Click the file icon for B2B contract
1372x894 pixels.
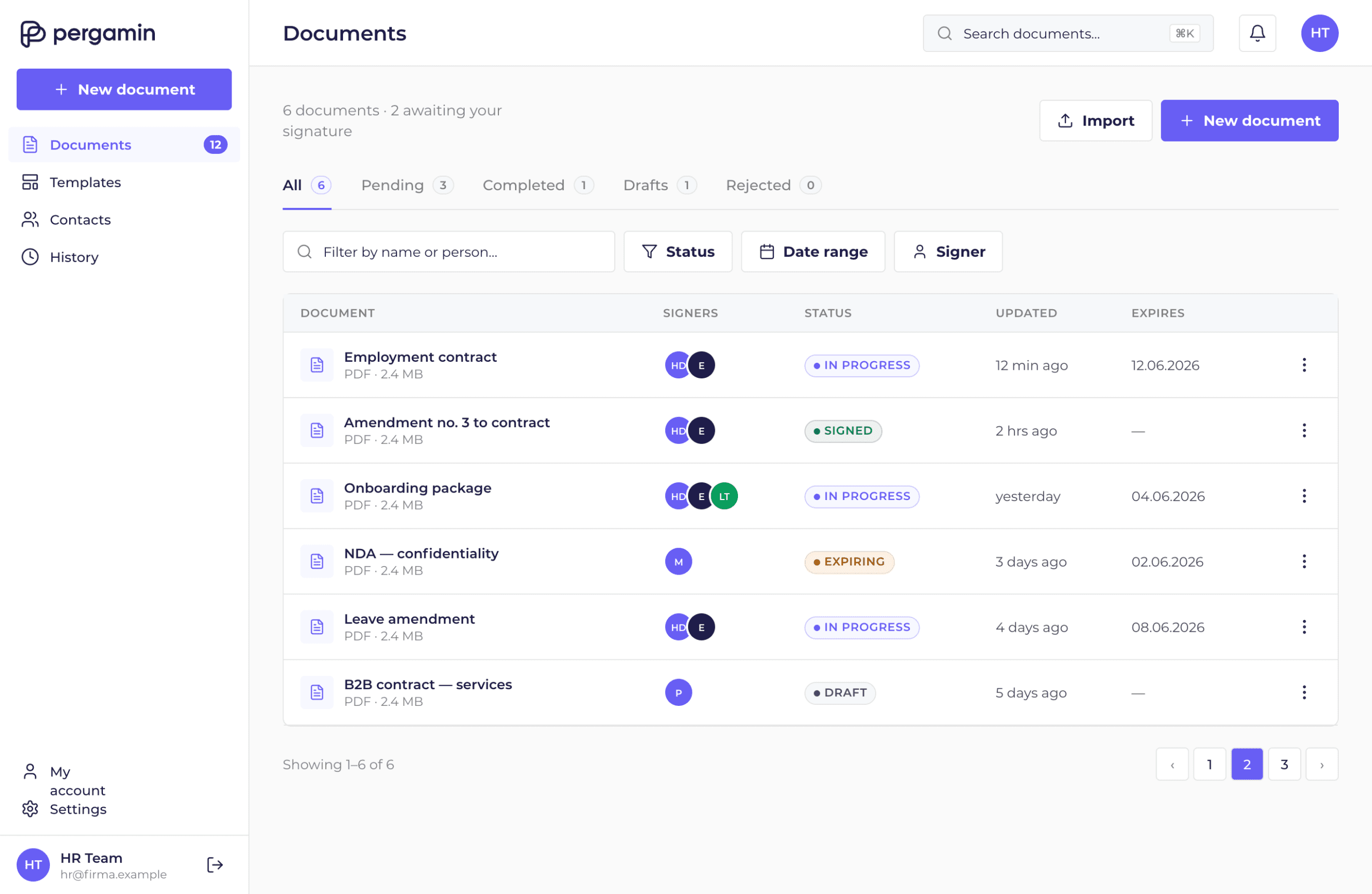[317, 692]
